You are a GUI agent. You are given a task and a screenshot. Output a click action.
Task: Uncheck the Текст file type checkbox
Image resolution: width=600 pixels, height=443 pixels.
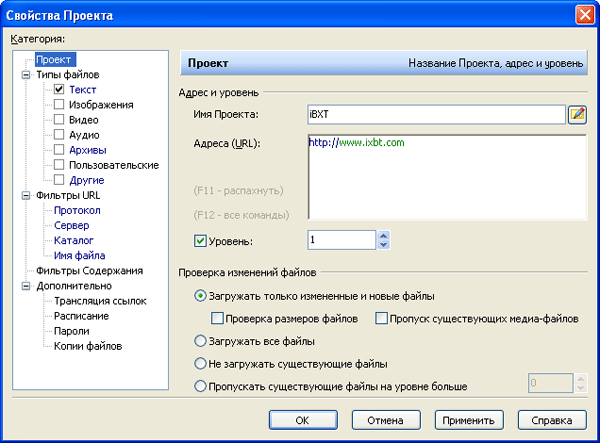(x=59, y=89)
